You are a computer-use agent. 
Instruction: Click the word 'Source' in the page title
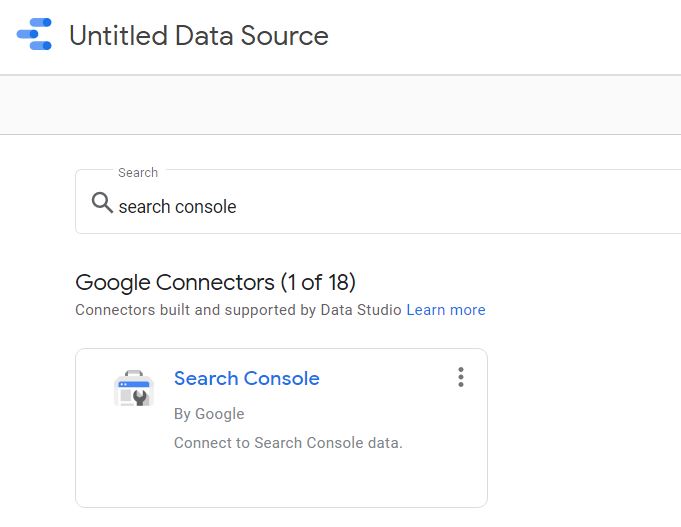[284, 35]
